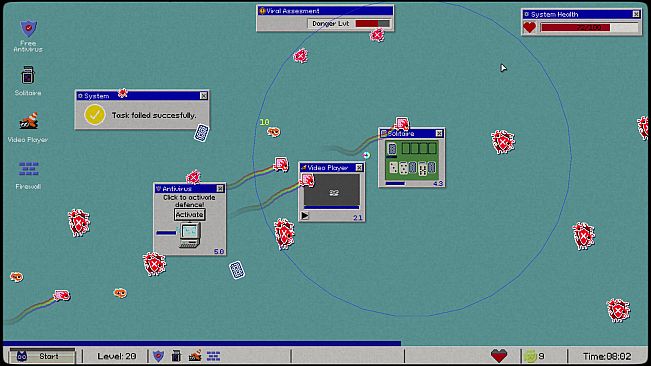The height and width of the screenshot is (366, 651).
Task: Click the shield virus below Video Player window
Action: tap(284, 234)
